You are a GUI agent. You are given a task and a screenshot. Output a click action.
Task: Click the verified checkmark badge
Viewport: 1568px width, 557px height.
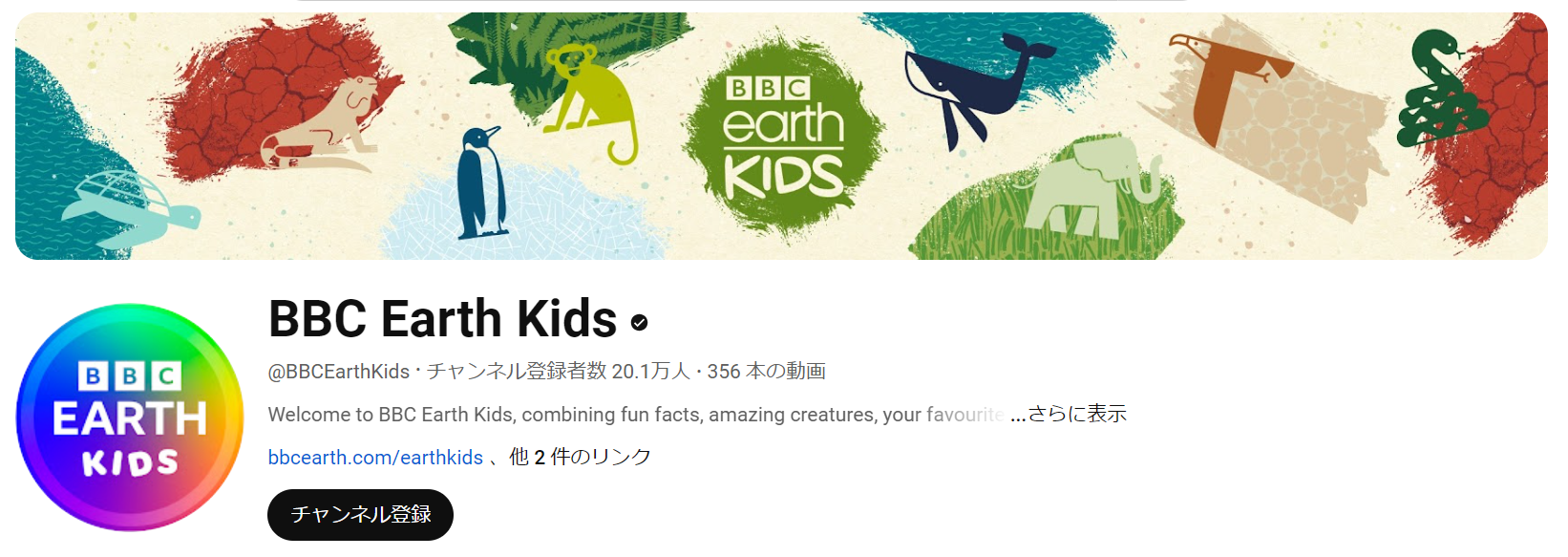click(640, 323)
